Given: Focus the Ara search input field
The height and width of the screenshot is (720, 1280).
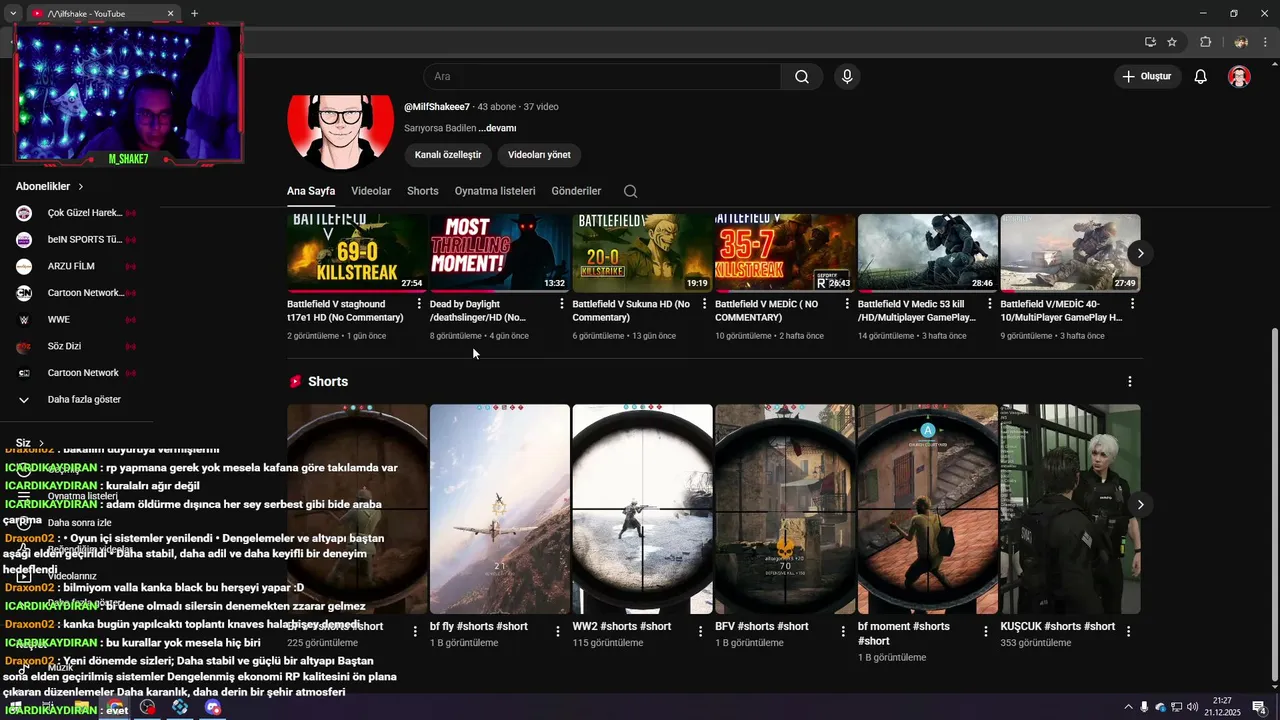Looking at the screenshot, I should (x=602, y=77).
